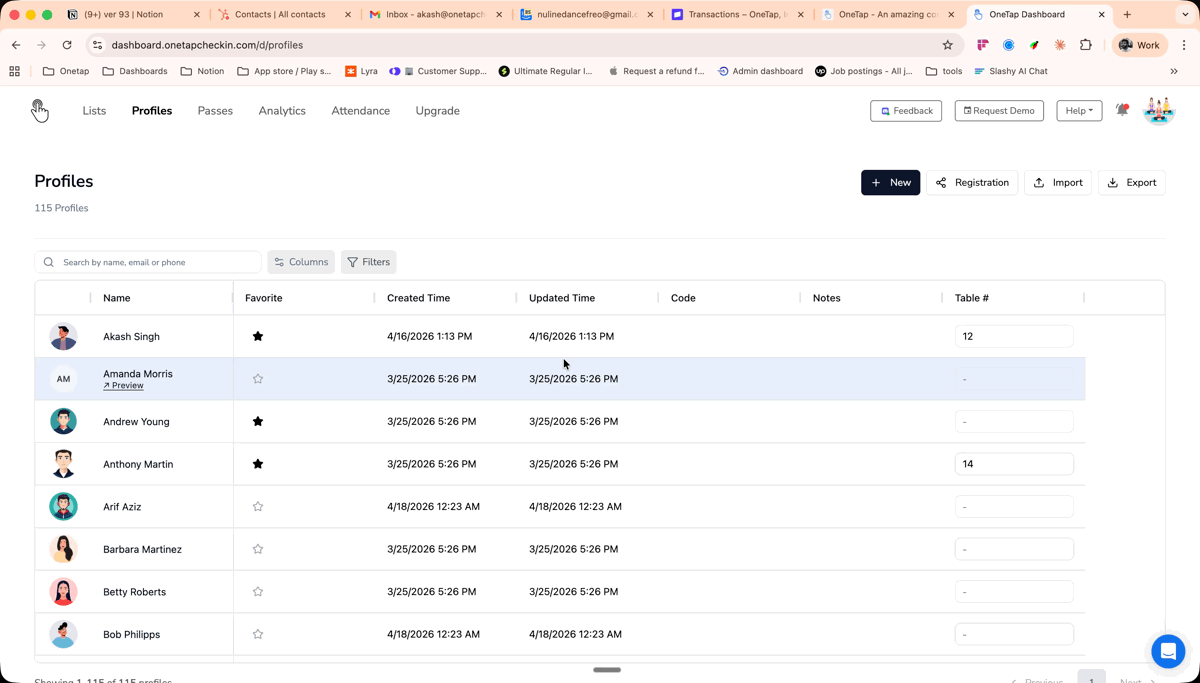Click the New profile button
This screenshot has width=1200, height=683.
890,183
